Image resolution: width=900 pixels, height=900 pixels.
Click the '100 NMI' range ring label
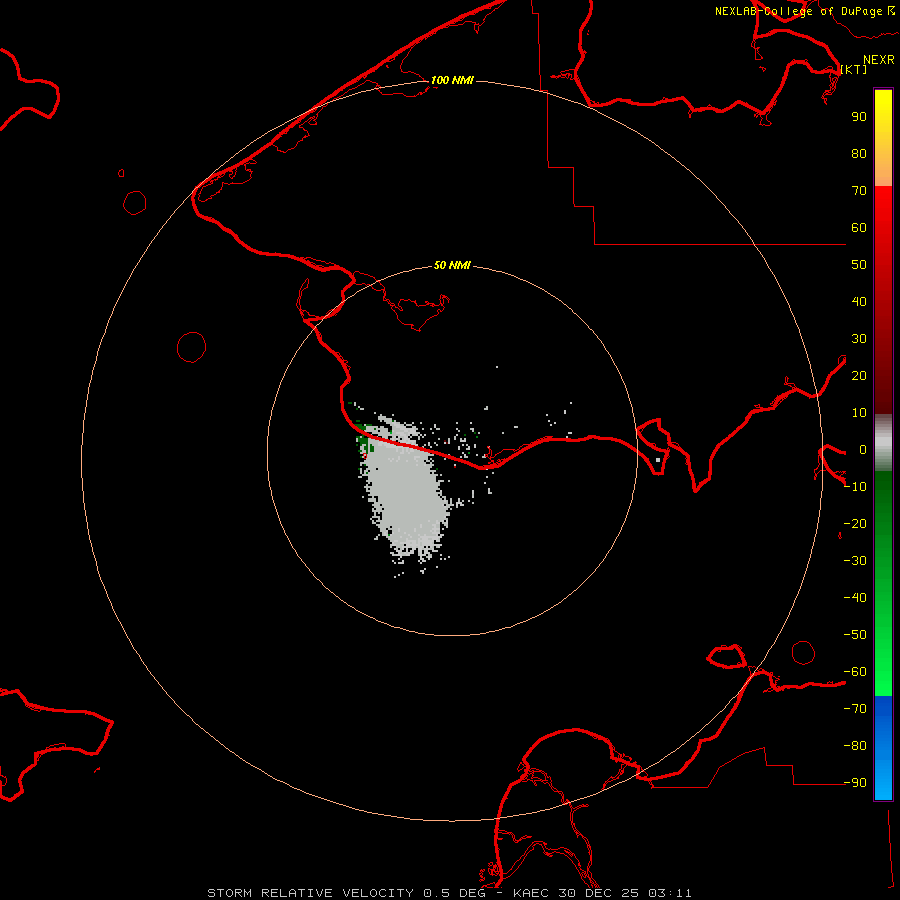coord(452,80)
